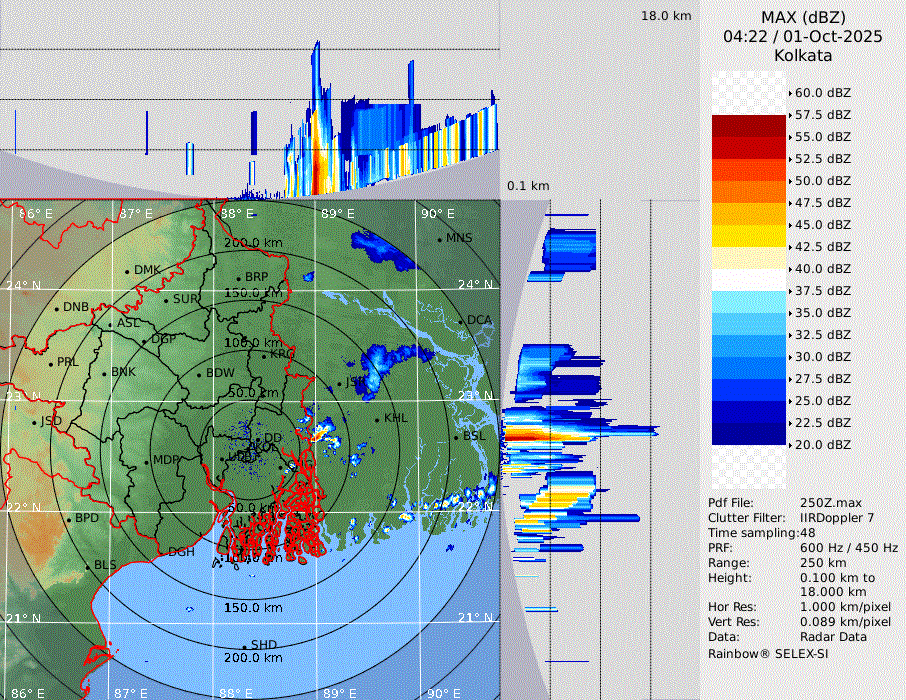This screenshot has width=906, height=700.
Task: Click the 60.0 dBZ legend label
Action: 822,93
